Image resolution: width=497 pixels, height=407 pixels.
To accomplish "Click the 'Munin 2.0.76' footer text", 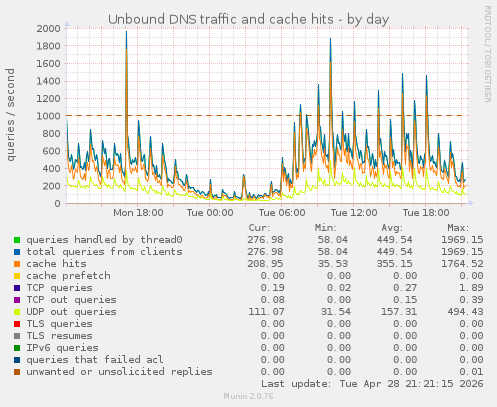I will tap(248, 396).
